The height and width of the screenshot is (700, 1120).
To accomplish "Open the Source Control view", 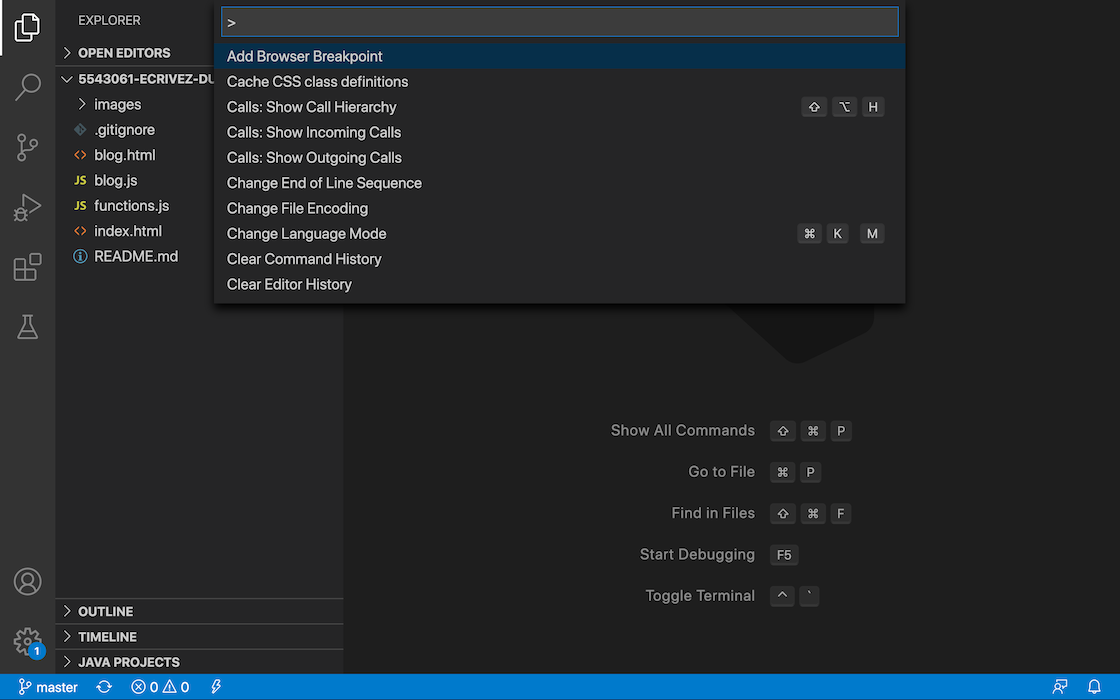I will 28,148.
